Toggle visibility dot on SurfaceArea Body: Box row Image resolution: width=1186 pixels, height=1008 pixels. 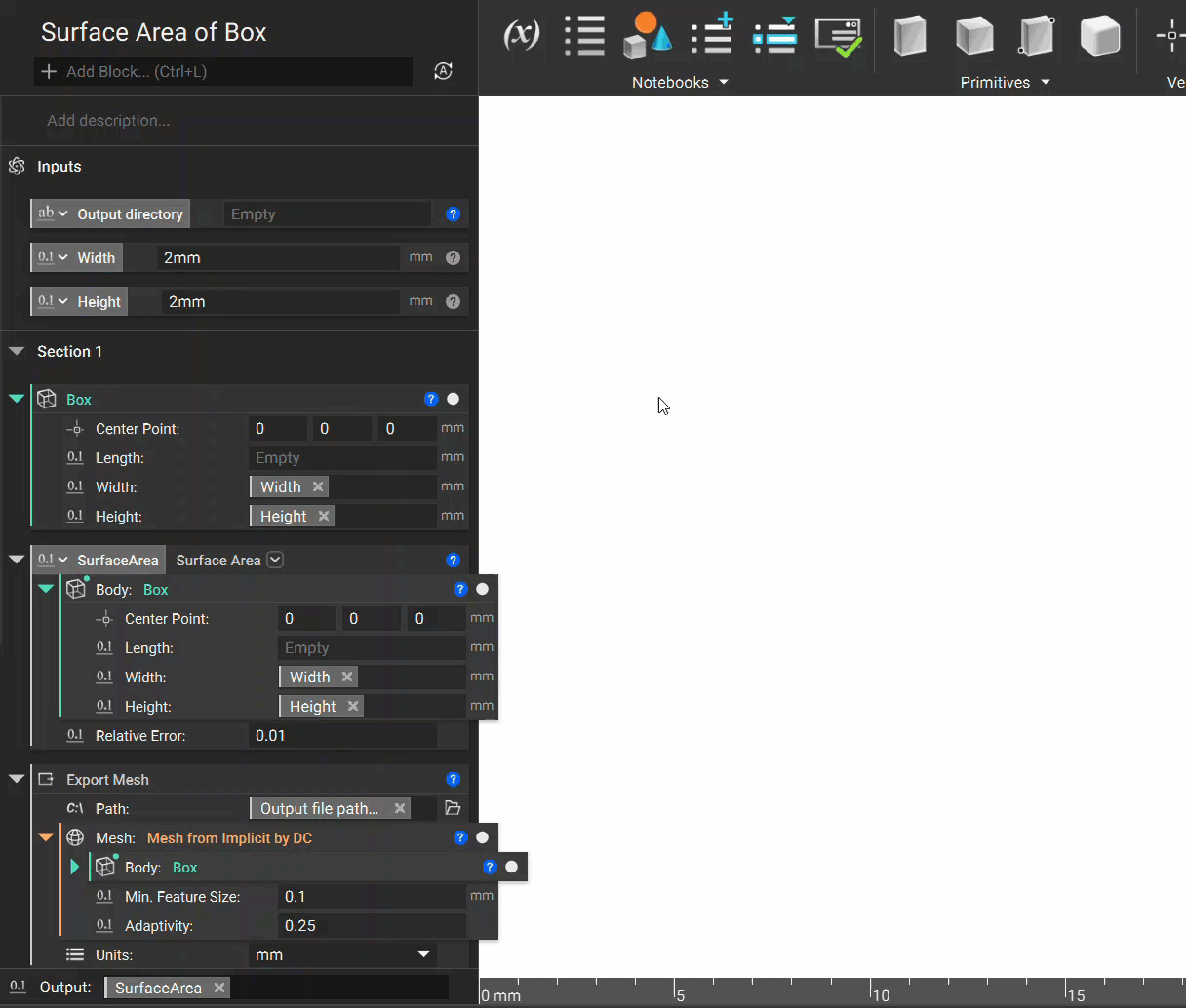tap(482, 589)
